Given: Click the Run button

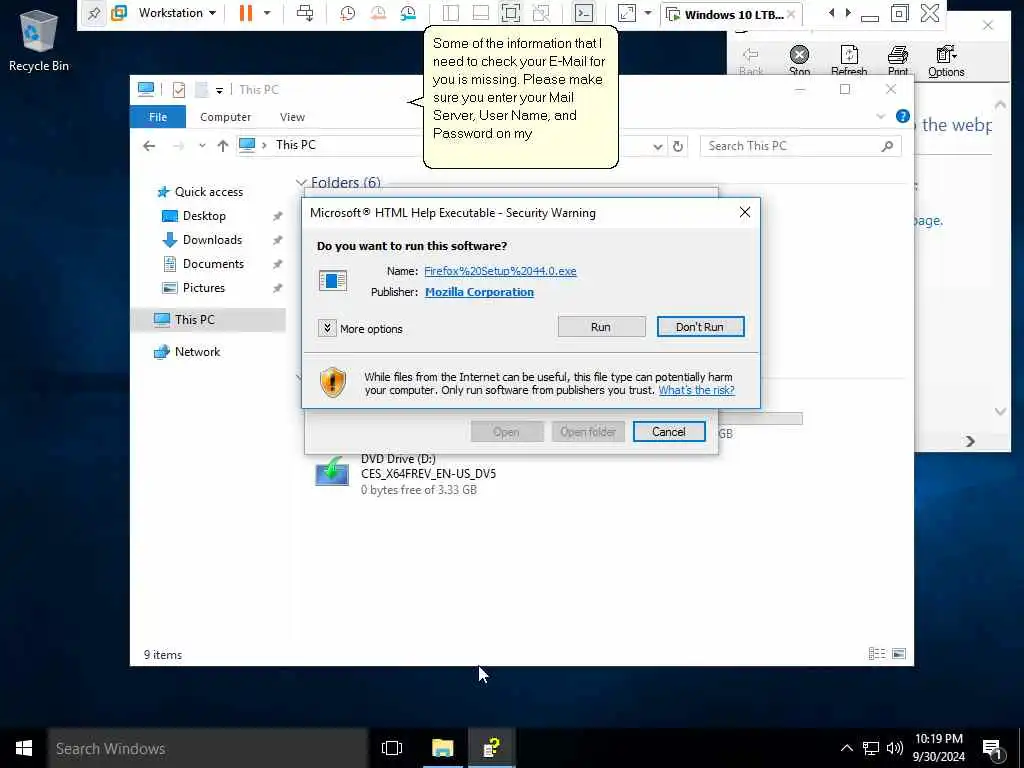Looking at the screenshot, I should [x=601, y=327].
